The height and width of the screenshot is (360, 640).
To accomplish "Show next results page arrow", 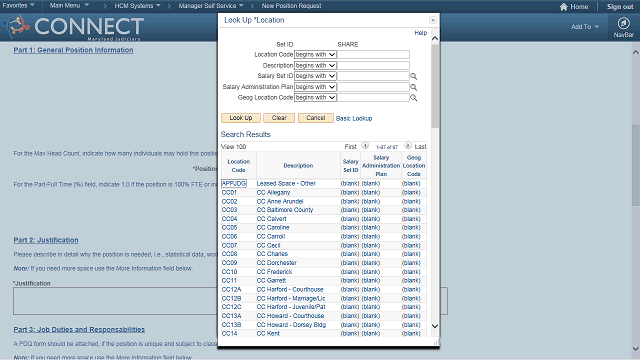I will 407,146.
